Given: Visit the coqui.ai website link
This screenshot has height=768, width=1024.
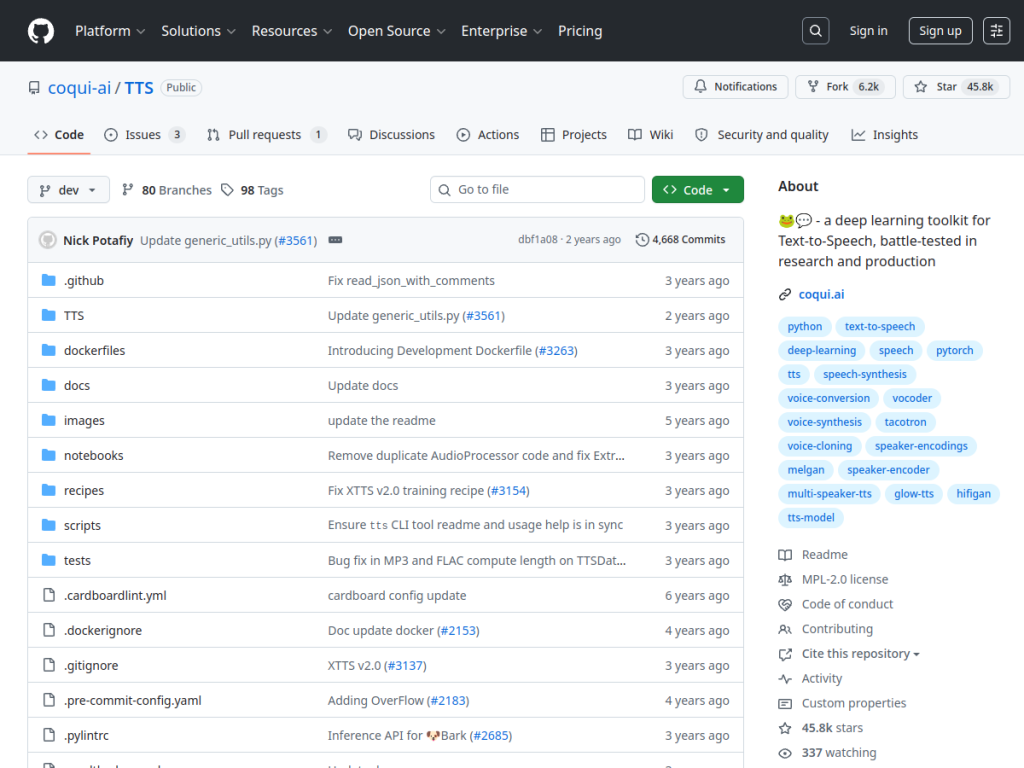Looking at the screenshot, I should point(821,295).
